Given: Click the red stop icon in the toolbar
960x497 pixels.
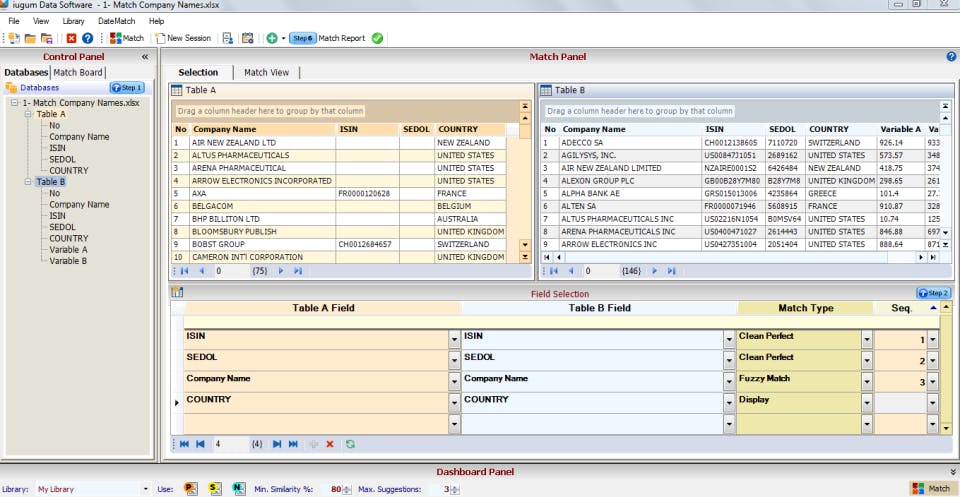Looking at the screenshot, I should pyautogui.click(x=71, y=38).
